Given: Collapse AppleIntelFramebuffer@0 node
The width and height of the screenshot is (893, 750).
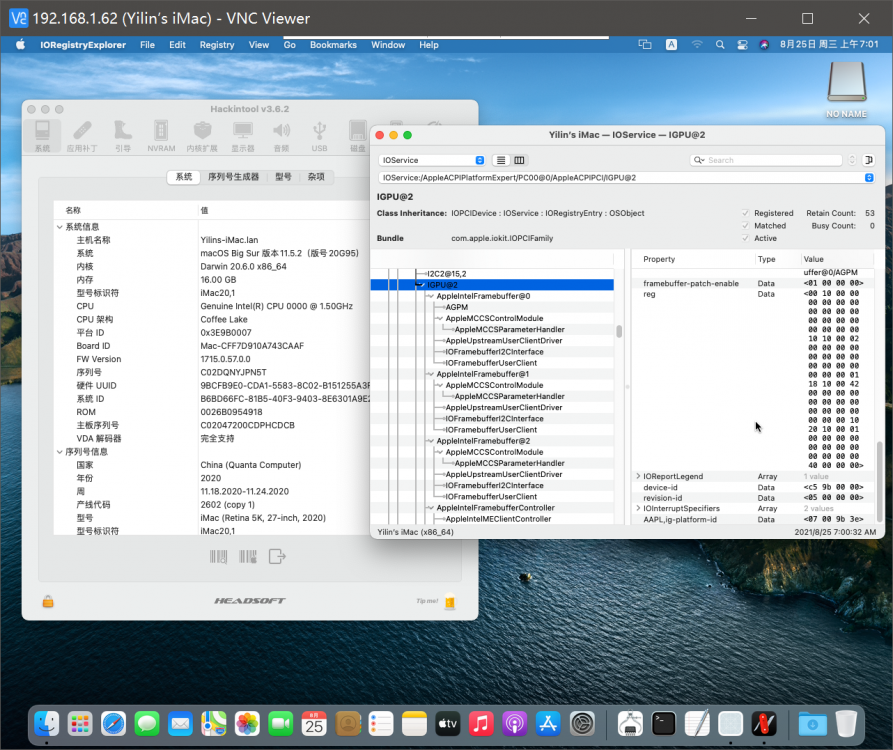Looking at the screenshot, I should [x=431, y=296].
